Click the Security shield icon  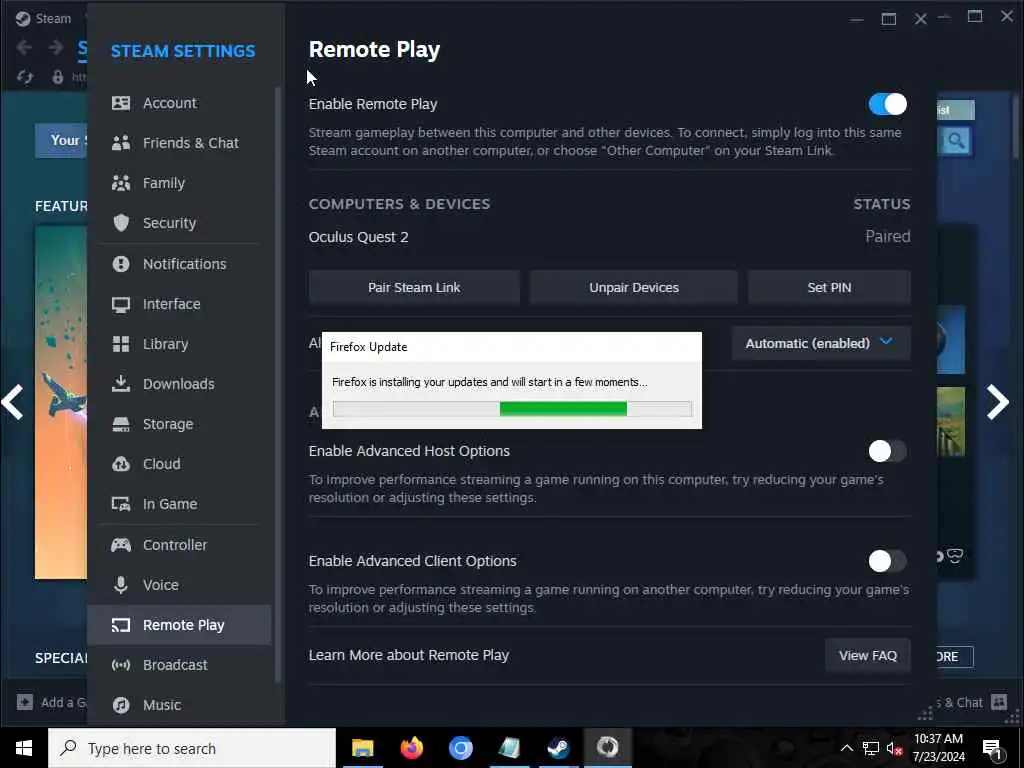[121, 223]
